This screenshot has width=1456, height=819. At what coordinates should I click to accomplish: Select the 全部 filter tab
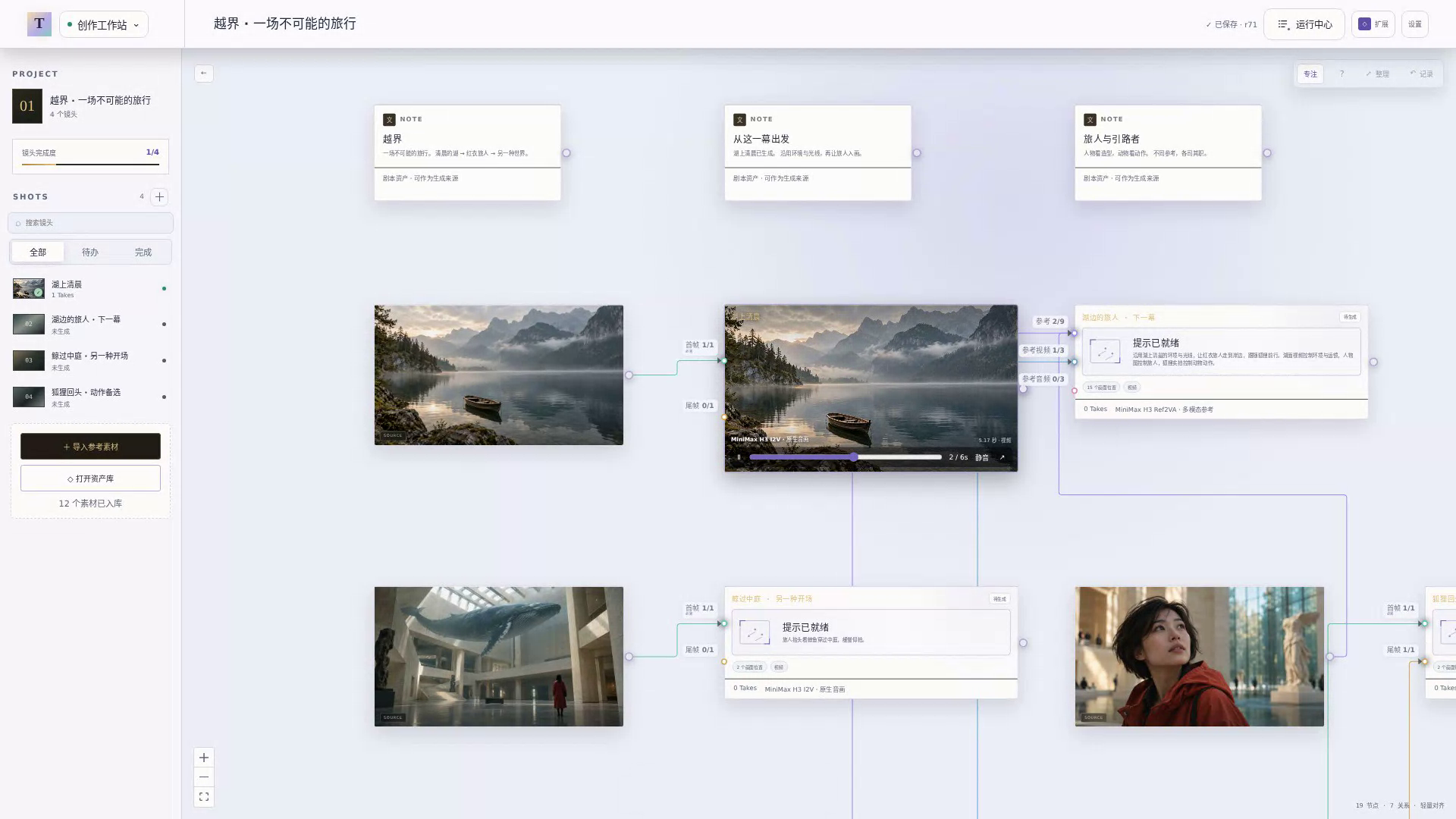(38, 253)
